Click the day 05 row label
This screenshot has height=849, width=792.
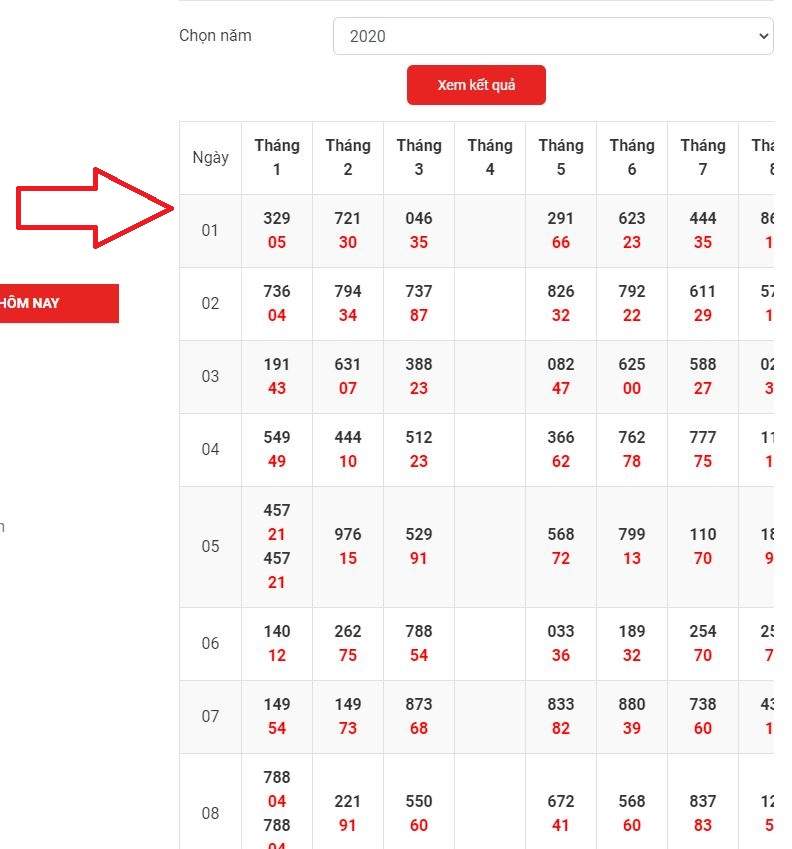(210, 546)
